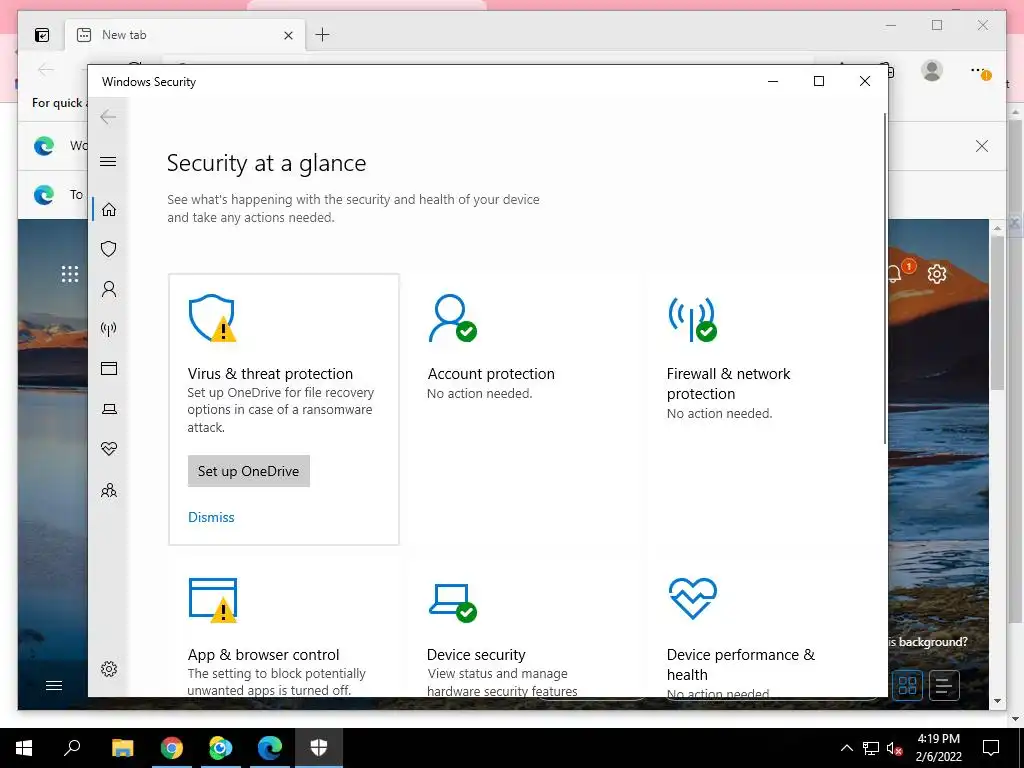Open the Windows Start menu
1024x768 pixels.
coord(24,748)
